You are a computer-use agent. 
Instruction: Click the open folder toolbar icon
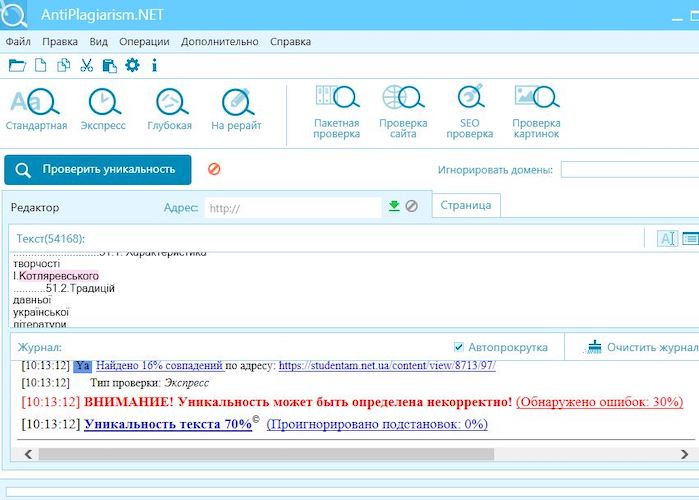pos(17,66)
